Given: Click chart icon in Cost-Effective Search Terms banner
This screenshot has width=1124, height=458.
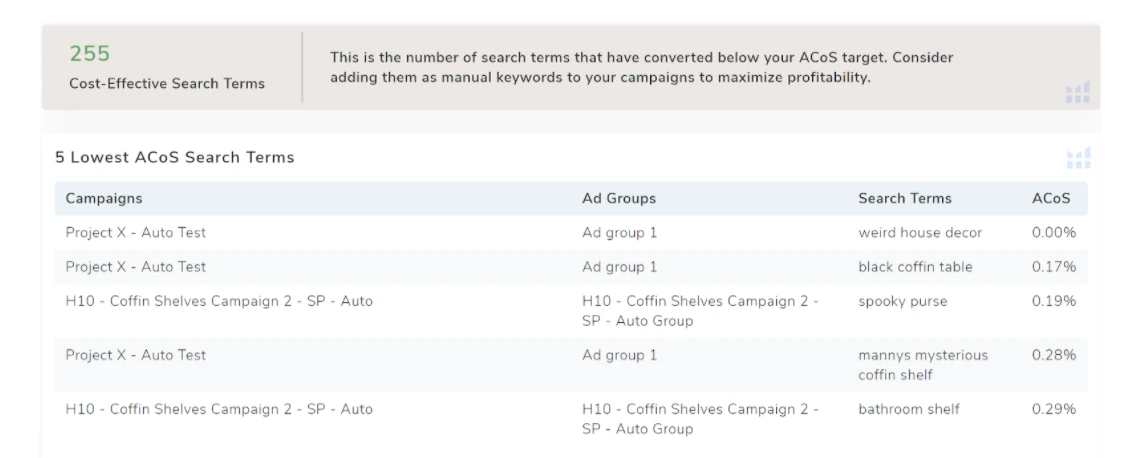Looking at the screenshot, I should pos(1077,93).
